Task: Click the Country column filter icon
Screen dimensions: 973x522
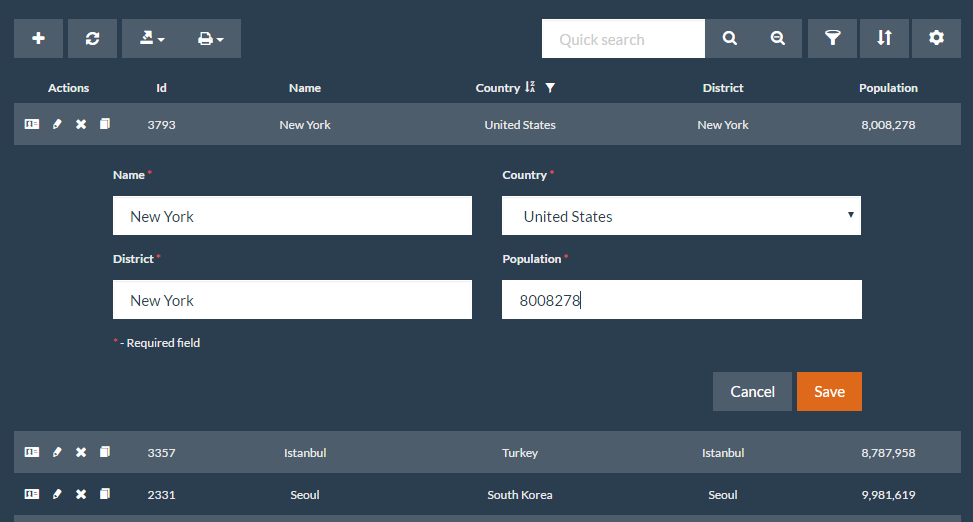Action: pyautogui.click(x=550, y=88)
